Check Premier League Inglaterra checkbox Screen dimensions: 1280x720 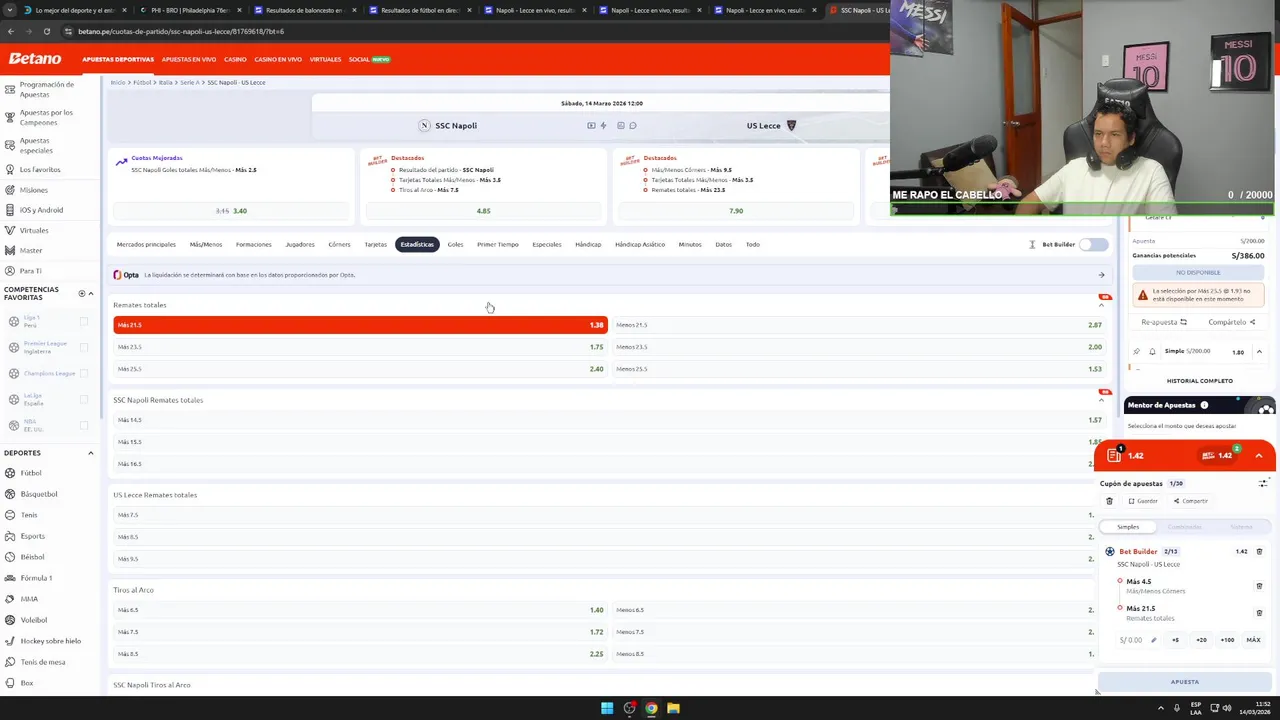(x=84, y=347)
